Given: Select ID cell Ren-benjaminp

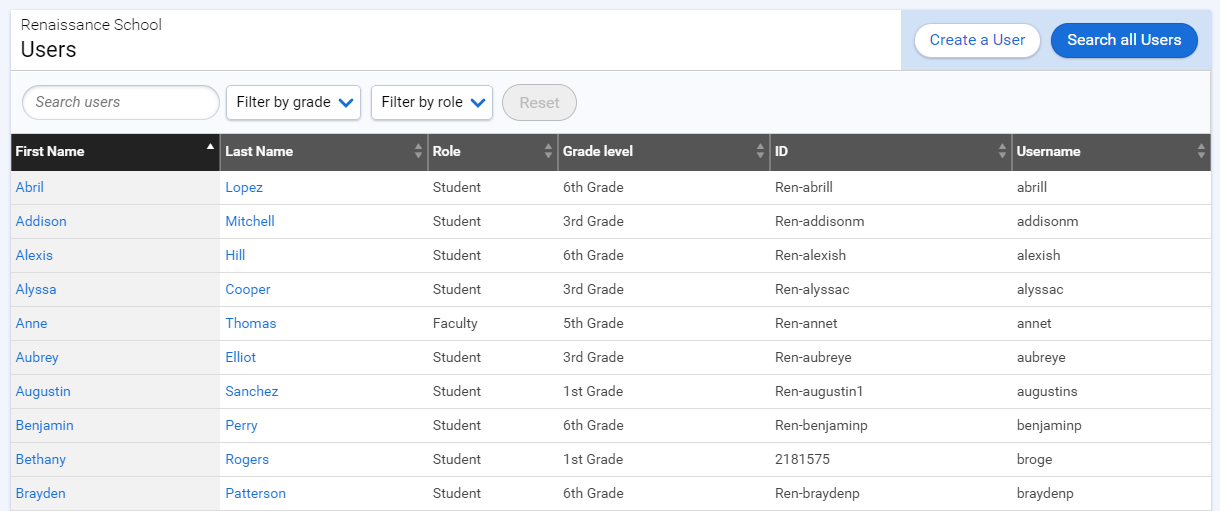Looking at the screenshot, I should pyautogui.click(x=821, y=425).
